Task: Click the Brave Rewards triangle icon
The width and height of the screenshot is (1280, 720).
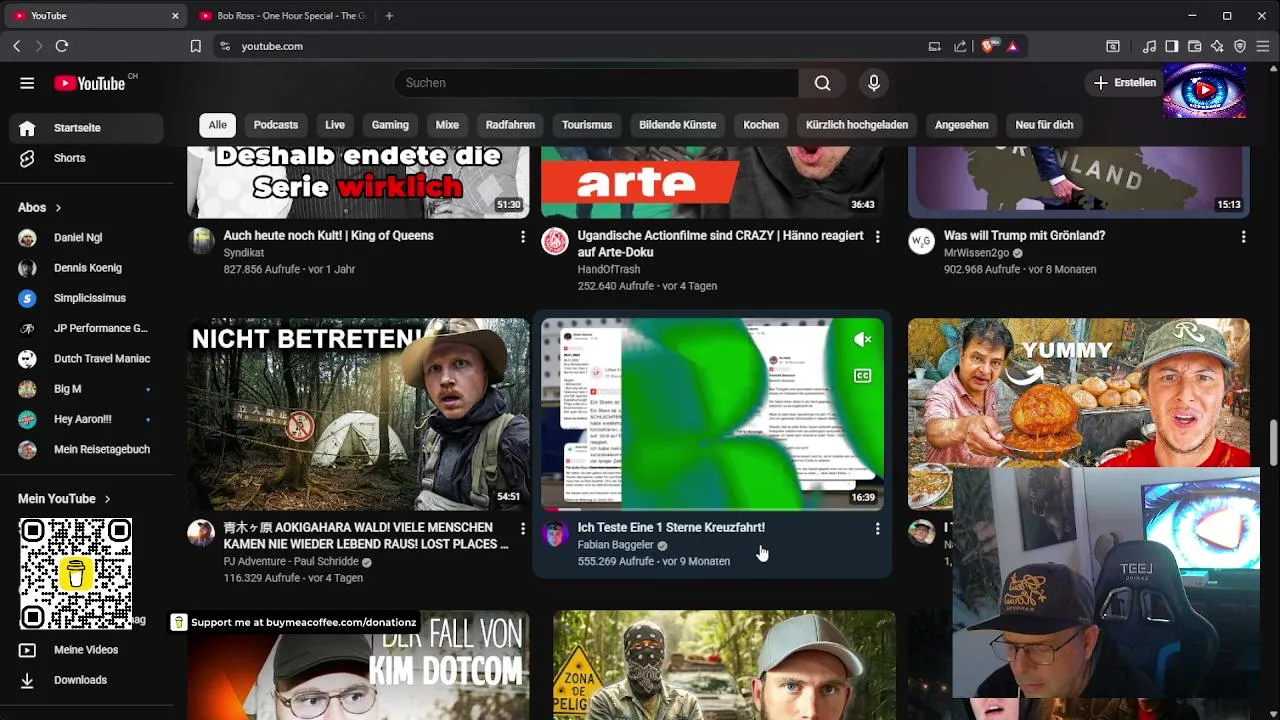Action: tap(1012, 46)
